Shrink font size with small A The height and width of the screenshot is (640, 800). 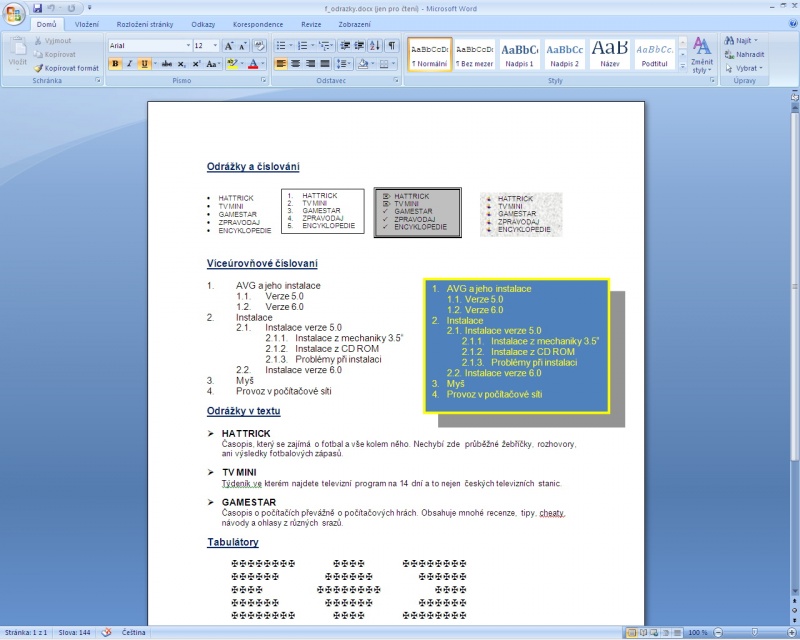243,46
